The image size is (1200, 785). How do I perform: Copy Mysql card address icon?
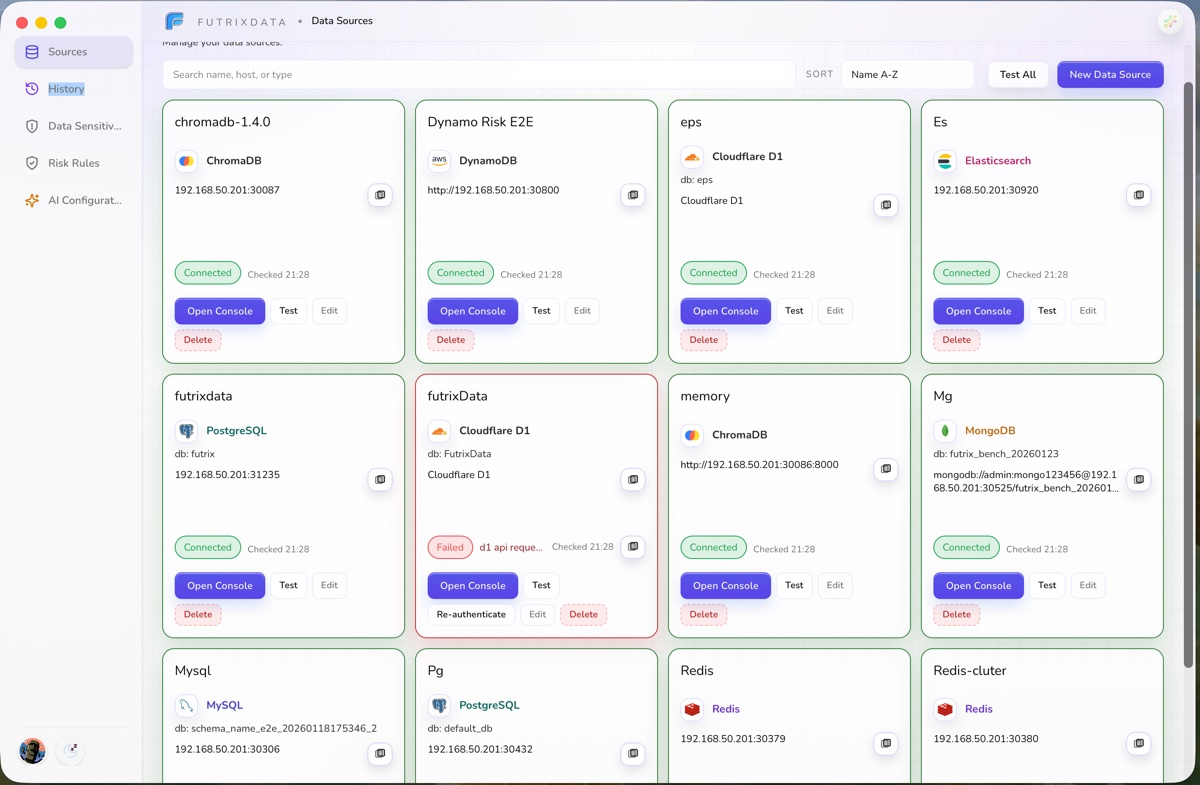tap(380, 754)
